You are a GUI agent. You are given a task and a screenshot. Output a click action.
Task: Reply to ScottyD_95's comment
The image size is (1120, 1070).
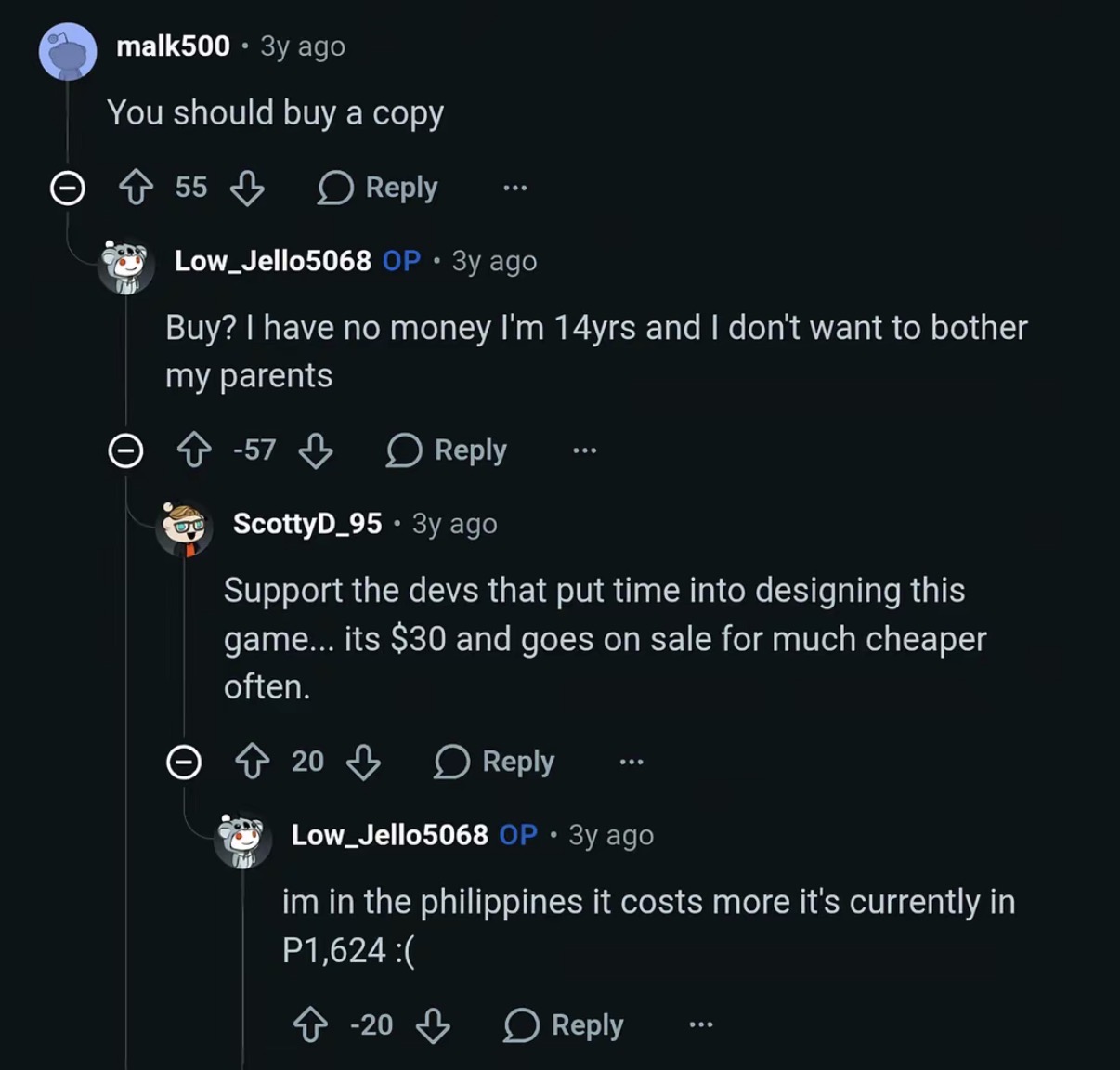coord(495,762)
